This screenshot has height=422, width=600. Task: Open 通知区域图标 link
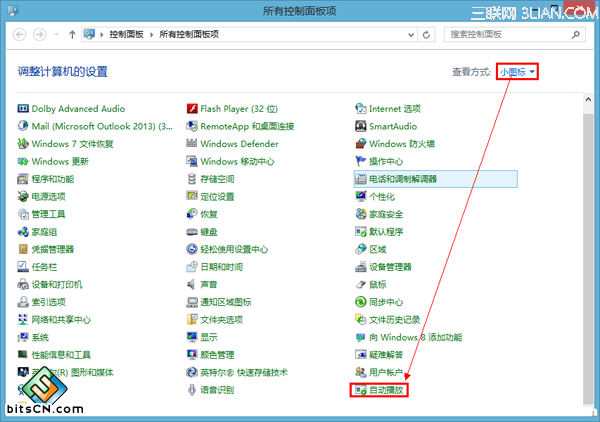[226, 302]
